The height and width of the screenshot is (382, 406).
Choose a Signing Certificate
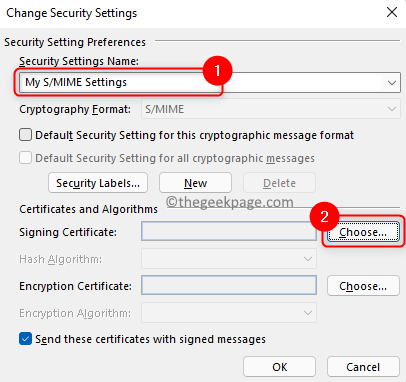[363, 232]
